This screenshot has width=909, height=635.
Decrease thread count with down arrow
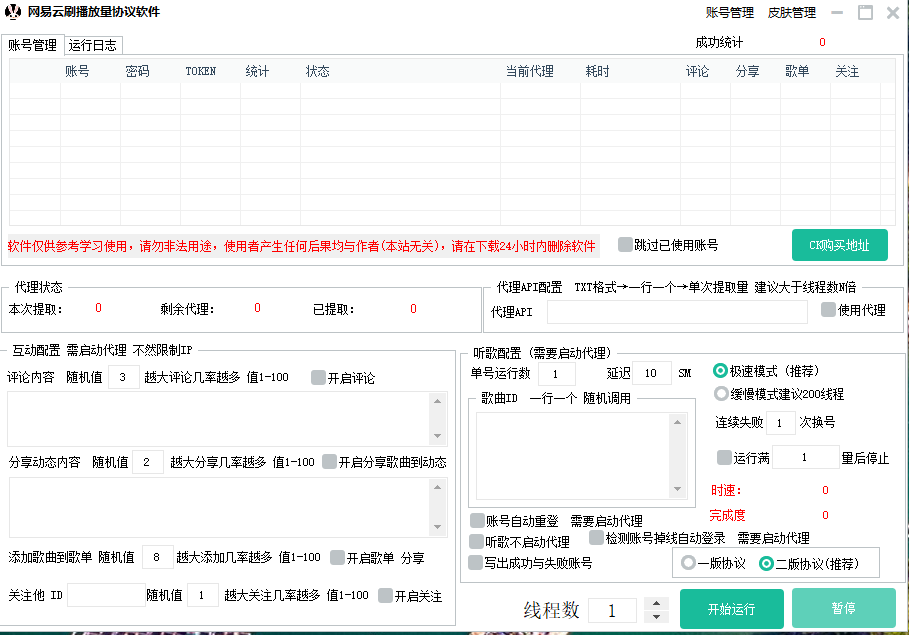(x=656, y=616)
